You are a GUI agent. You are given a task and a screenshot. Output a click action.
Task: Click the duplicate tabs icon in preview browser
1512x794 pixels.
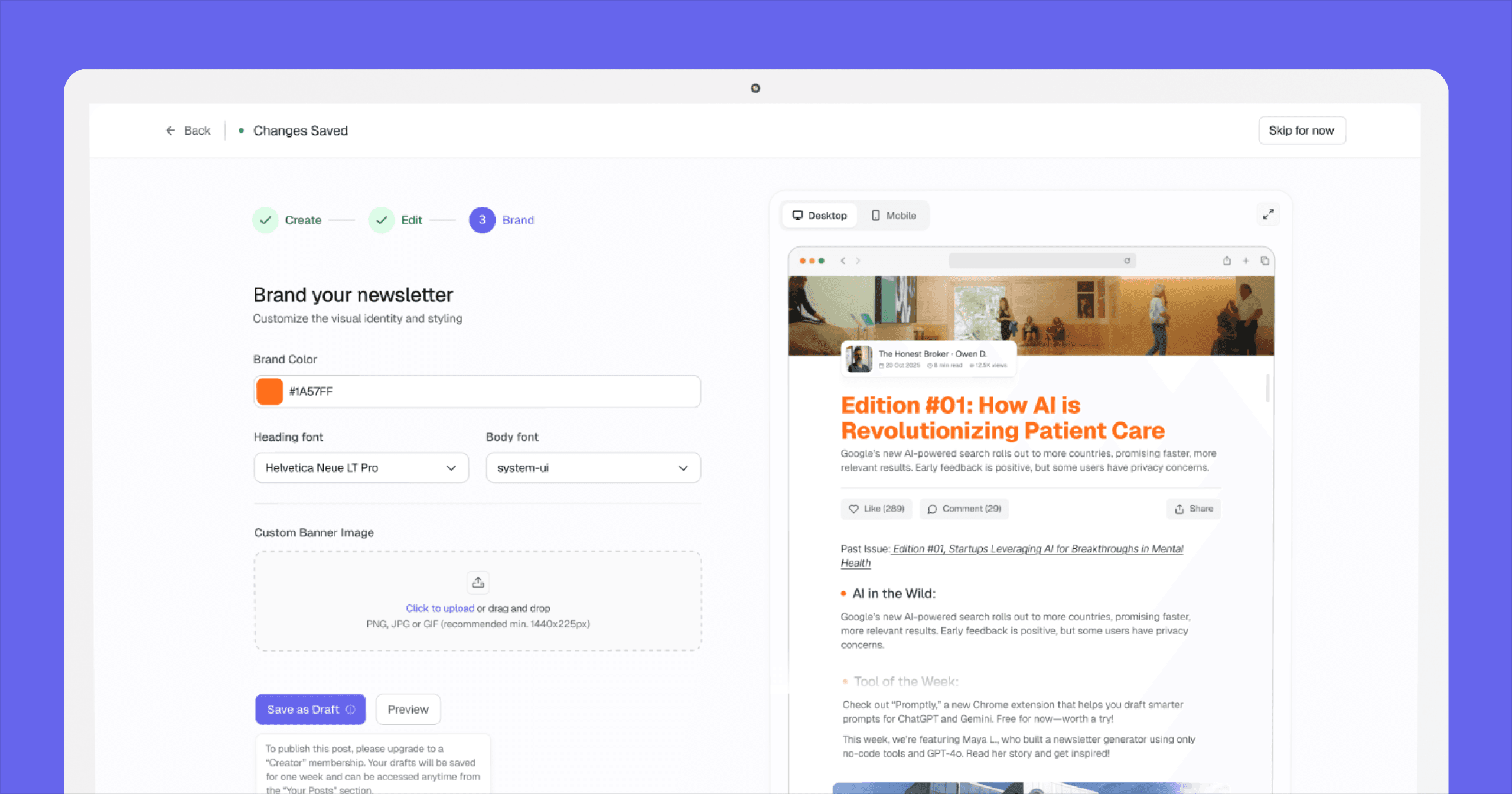[1265, 261]
